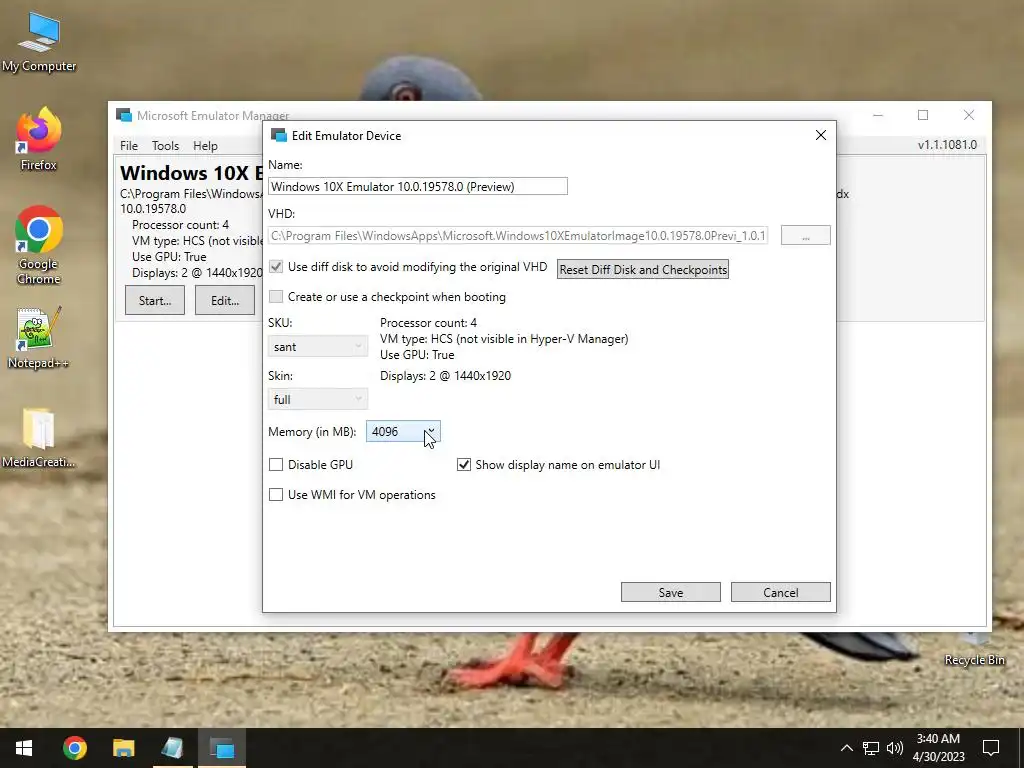Enable the Disable GPU checkbox

coord(276,464)
